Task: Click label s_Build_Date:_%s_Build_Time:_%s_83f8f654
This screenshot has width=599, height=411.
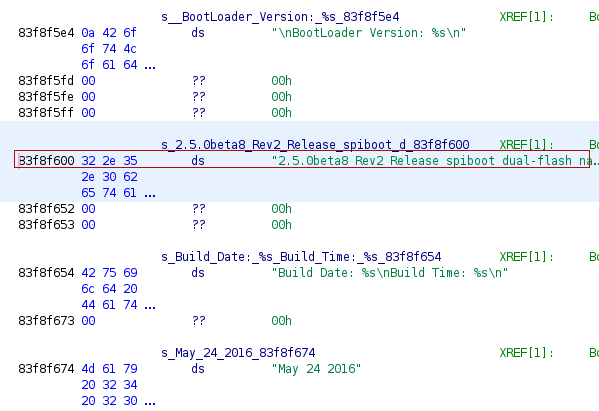Action: click(x=301, y=257)
